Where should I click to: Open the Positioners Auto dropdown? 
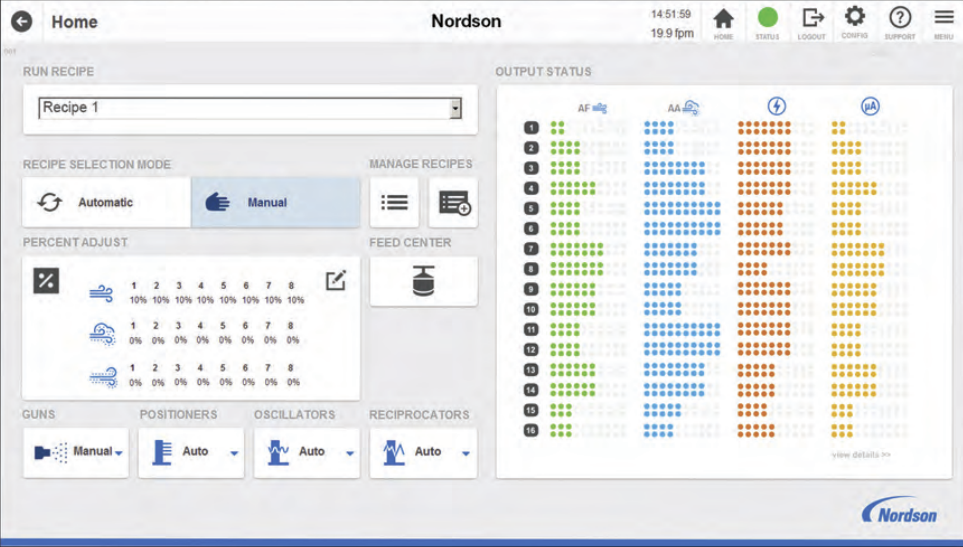tap(191, 452)
